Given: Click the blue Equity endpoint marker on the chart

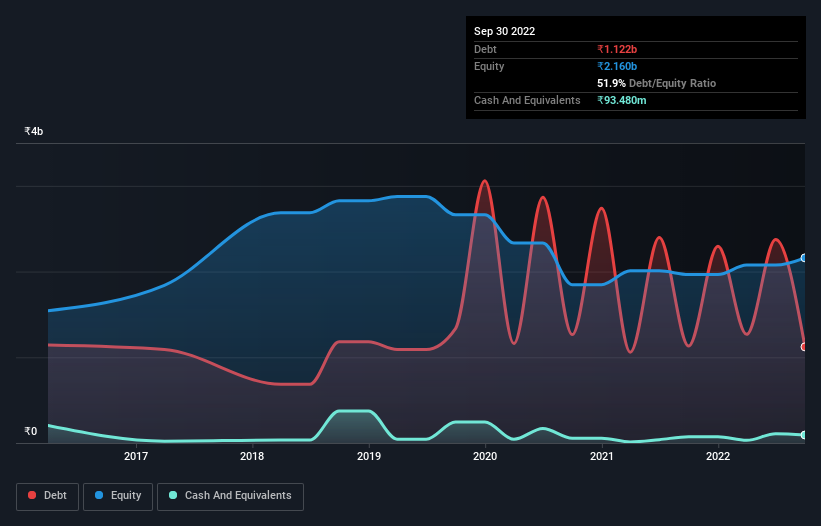Looking at the screenshot, I should pos(804,258).
